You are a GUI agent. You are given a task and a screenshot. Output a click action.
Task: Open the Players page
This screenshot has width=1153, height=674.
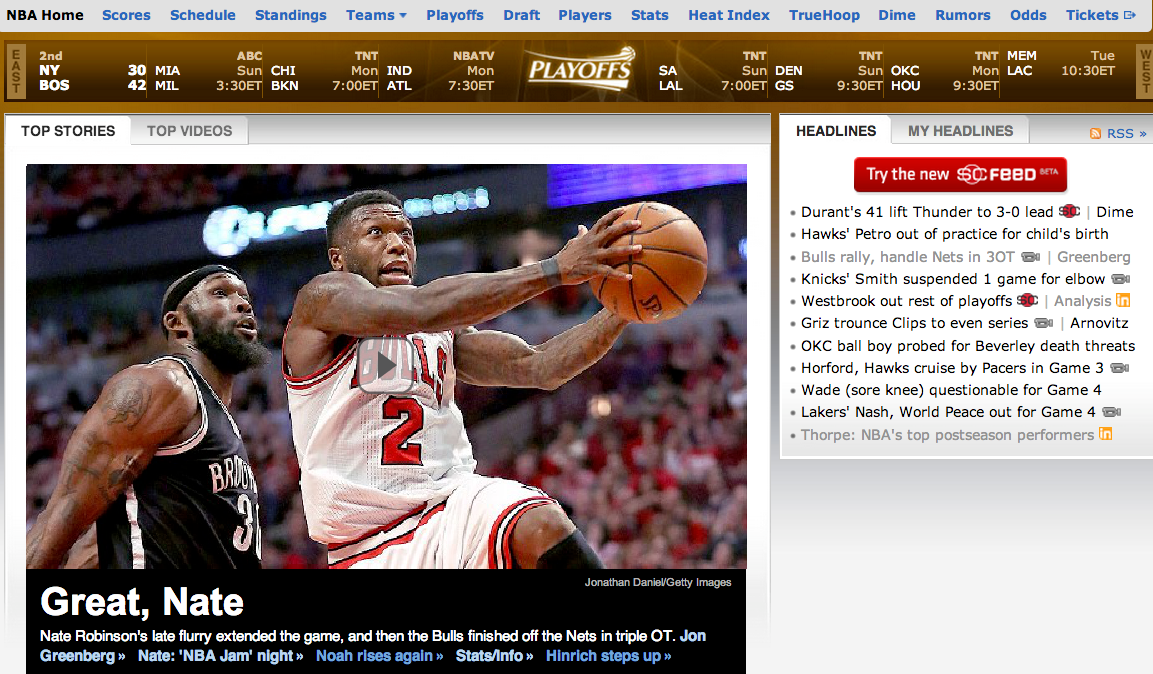585,15
